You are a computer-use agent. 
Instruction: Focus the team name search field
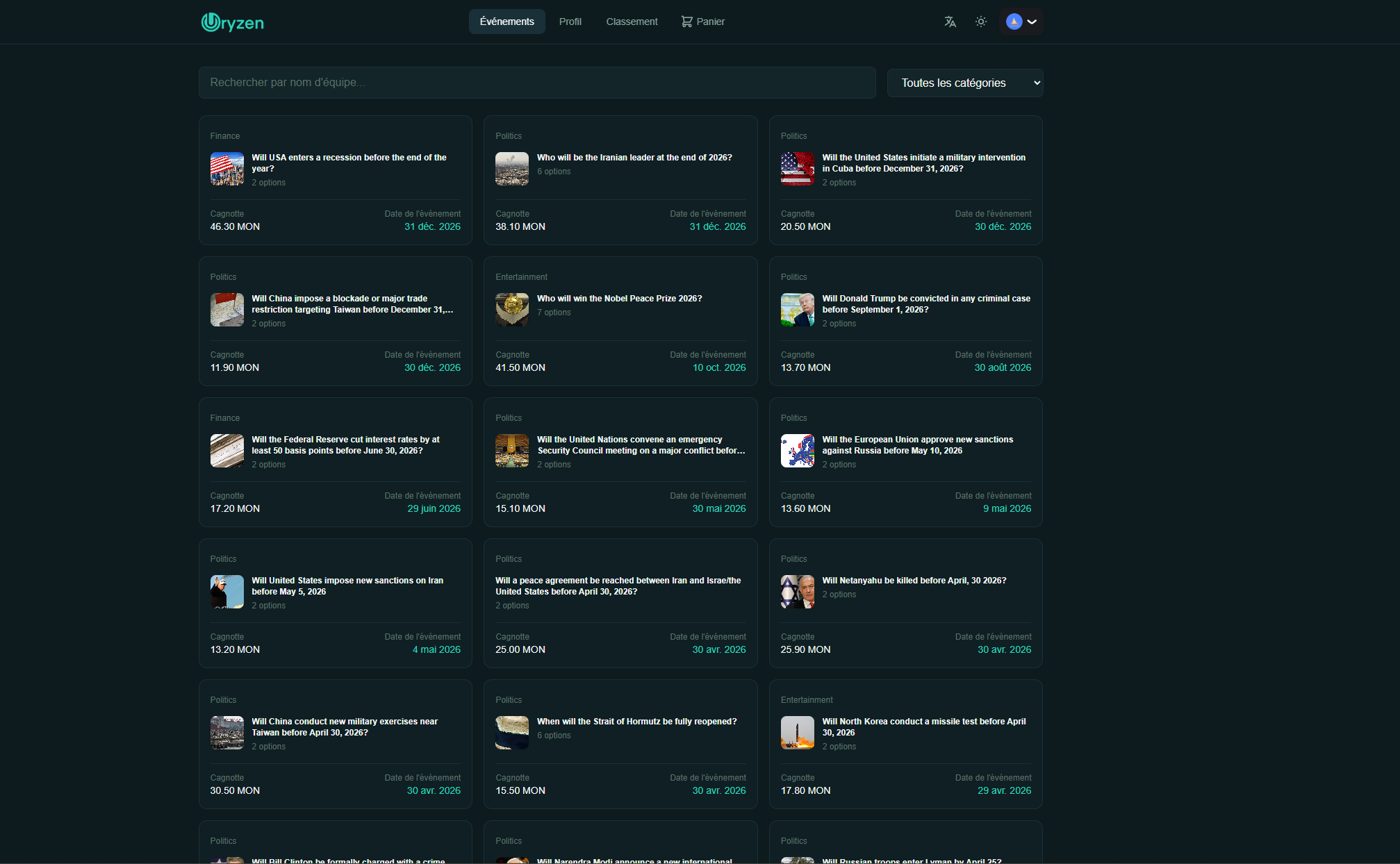coord(536,83)
